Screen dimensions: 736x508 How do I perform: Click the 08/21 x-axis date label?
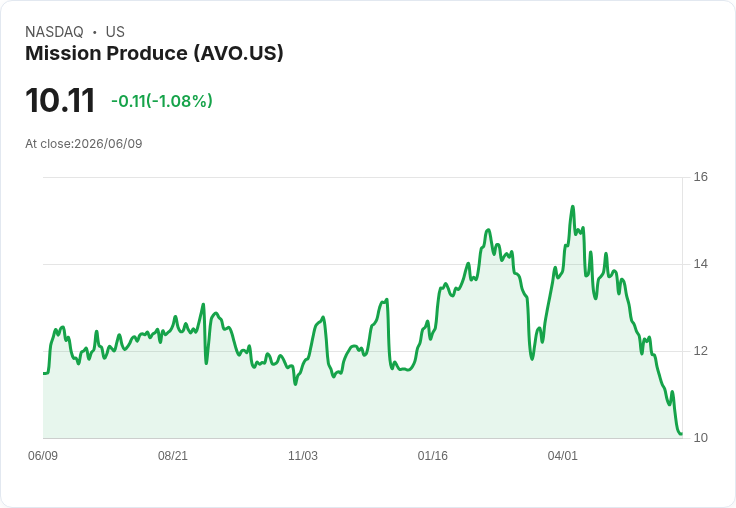[173, 455]
